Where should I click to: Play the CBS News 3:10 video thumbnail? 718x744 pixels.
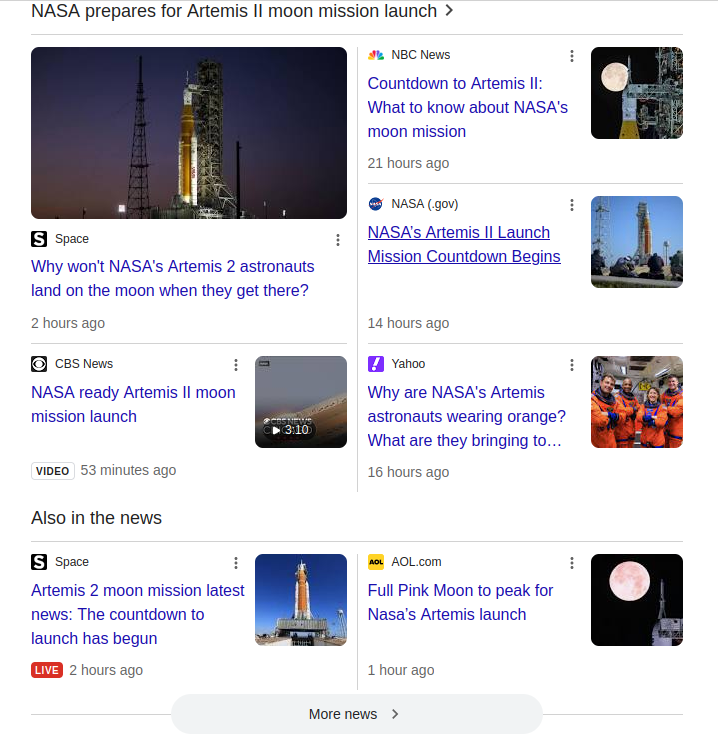300,402
